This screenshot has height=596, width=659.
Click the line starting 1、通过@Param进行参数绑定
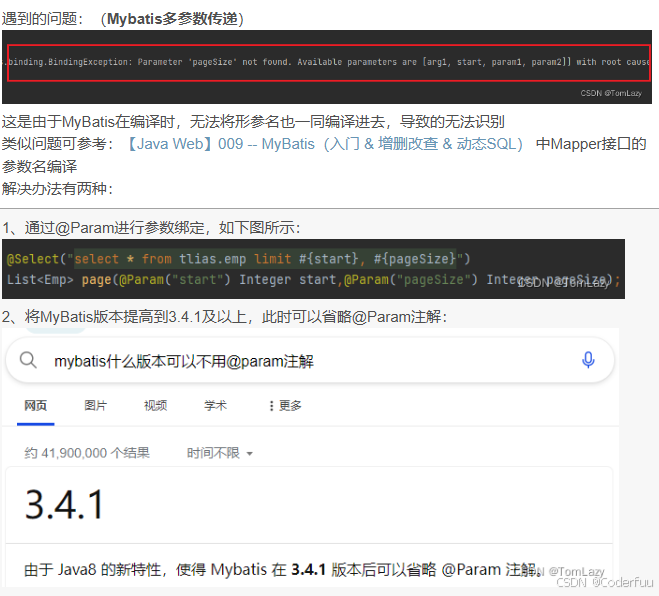pyautogui.click(x=151, y=228)
